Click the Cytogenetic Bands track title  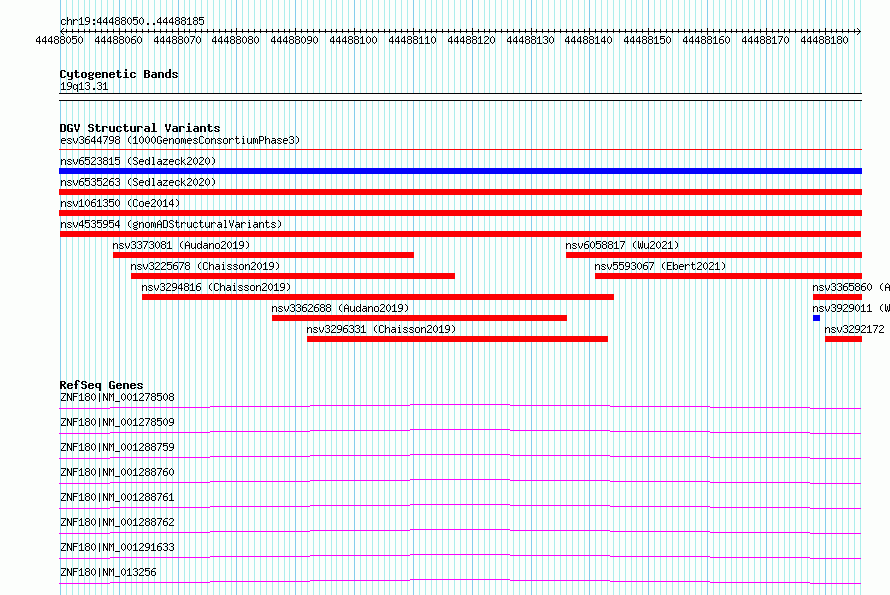point(119,74)
